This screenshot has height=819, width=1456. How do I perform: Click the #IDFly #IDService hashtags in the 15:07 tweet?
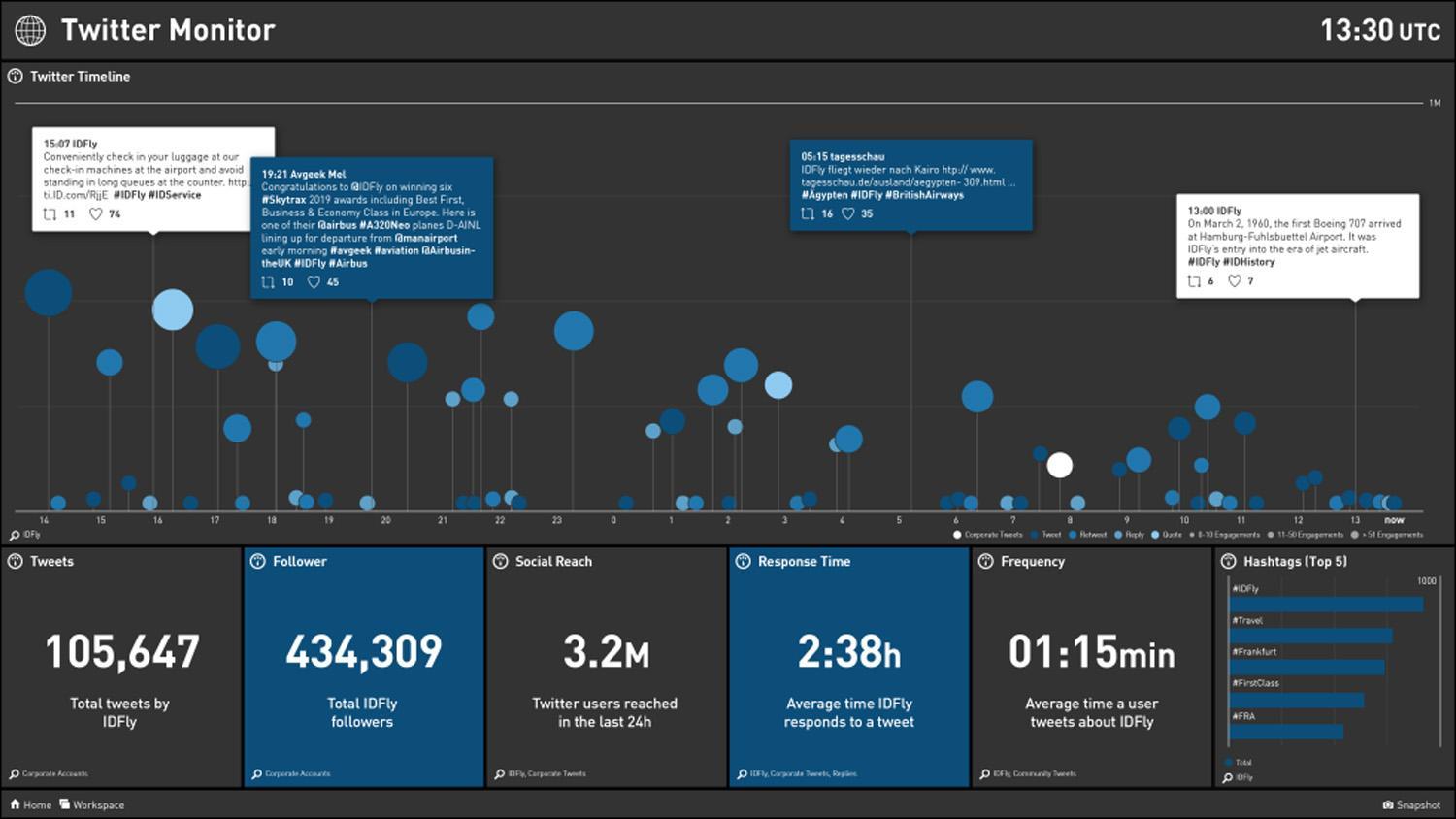pyautogui.click(x=157, y=195)
